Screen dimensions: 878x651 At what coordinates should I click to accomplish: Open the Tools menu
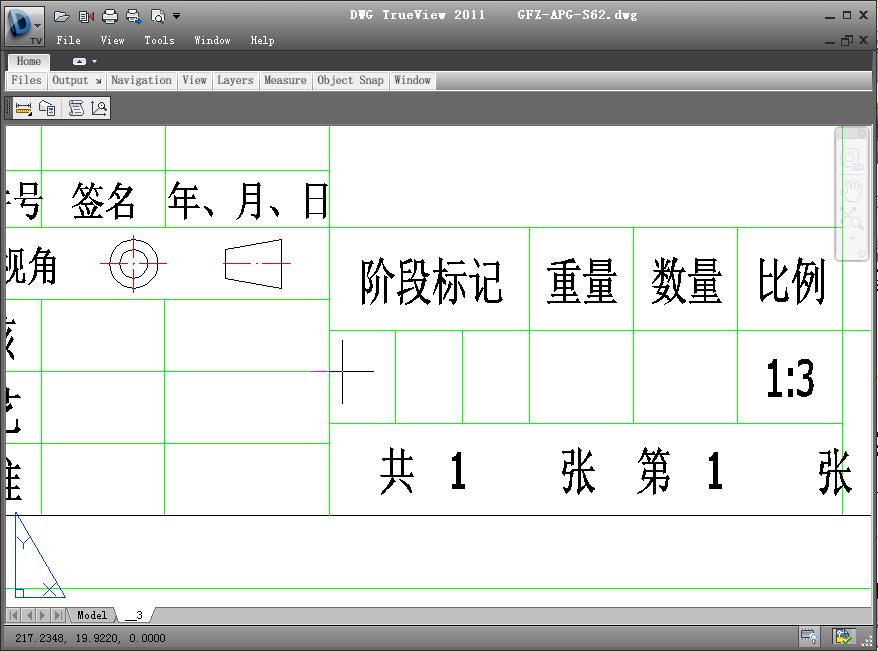[159, 41]
